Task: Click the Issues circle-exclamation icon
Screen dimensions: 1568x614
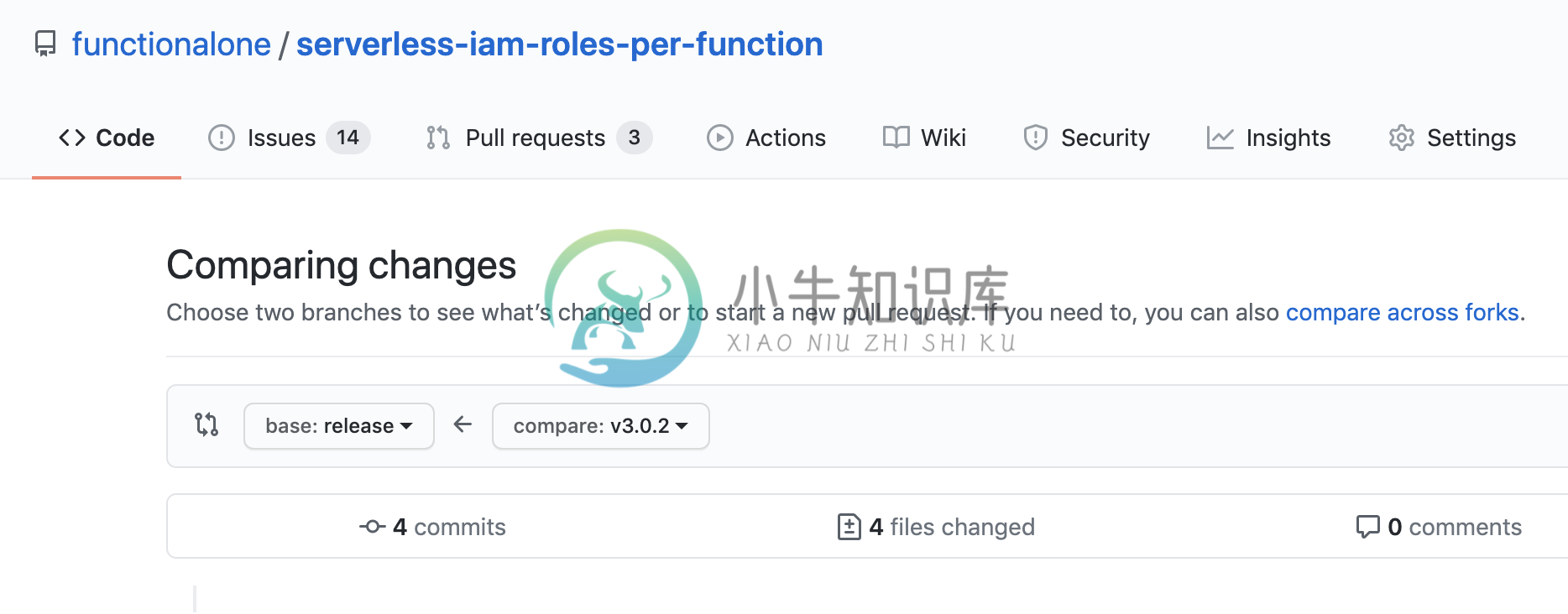Action: pyautogui.click(x=222, y=138)
